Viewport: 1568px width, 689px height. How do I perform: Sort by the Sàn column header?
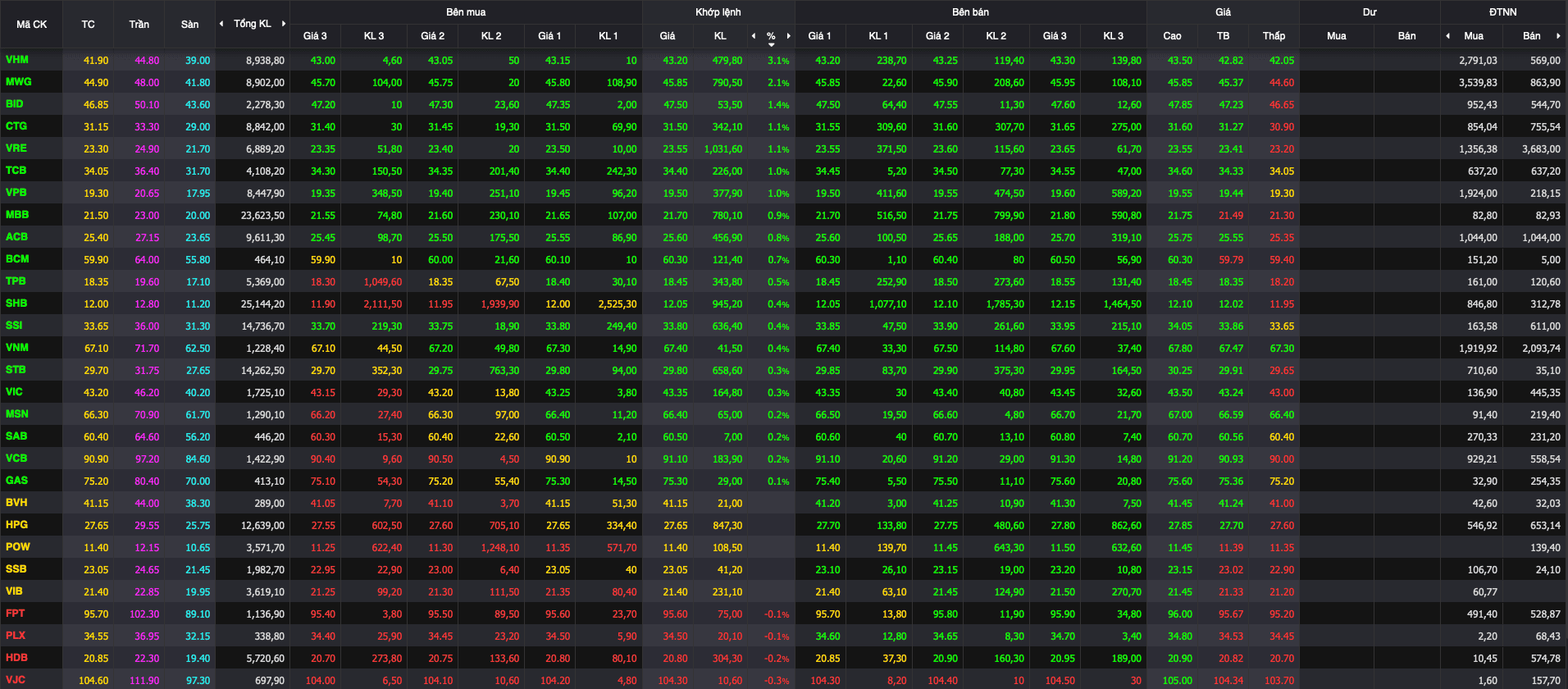point(189,25)
